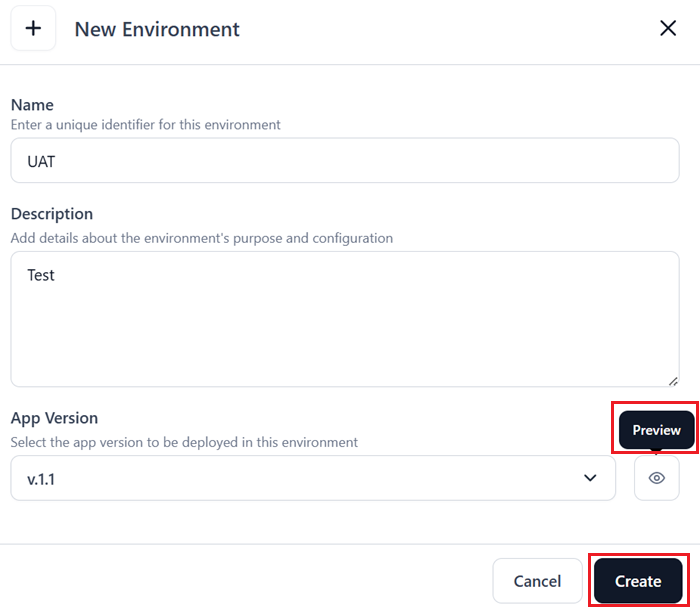The height and width of the screenshot is (608, 700).
Task: Click the 'Select the app version' hint text
Action: pos(184,442)
